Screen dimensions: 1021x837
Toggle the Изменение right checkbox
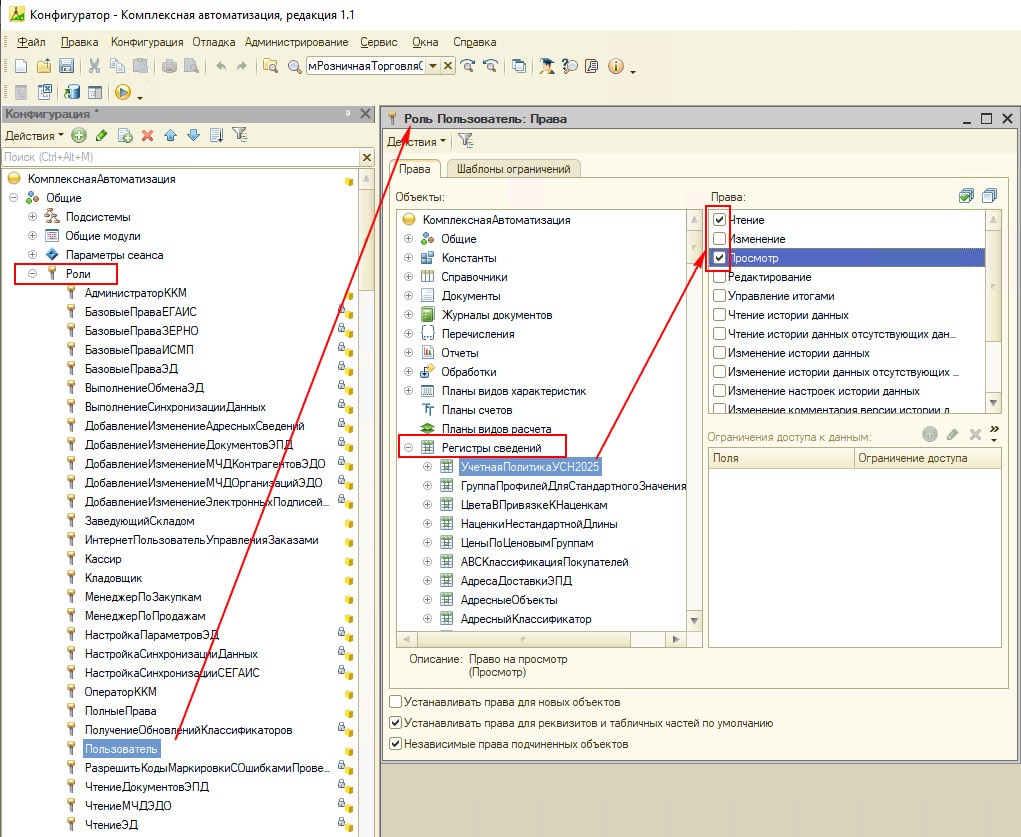coord(719,239)
